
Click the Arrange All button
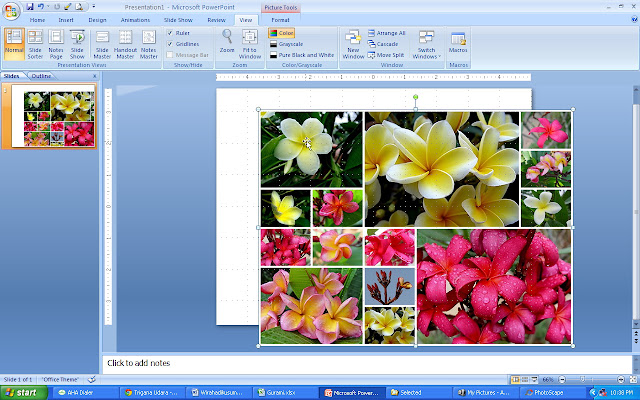click(x=389, y=33)
